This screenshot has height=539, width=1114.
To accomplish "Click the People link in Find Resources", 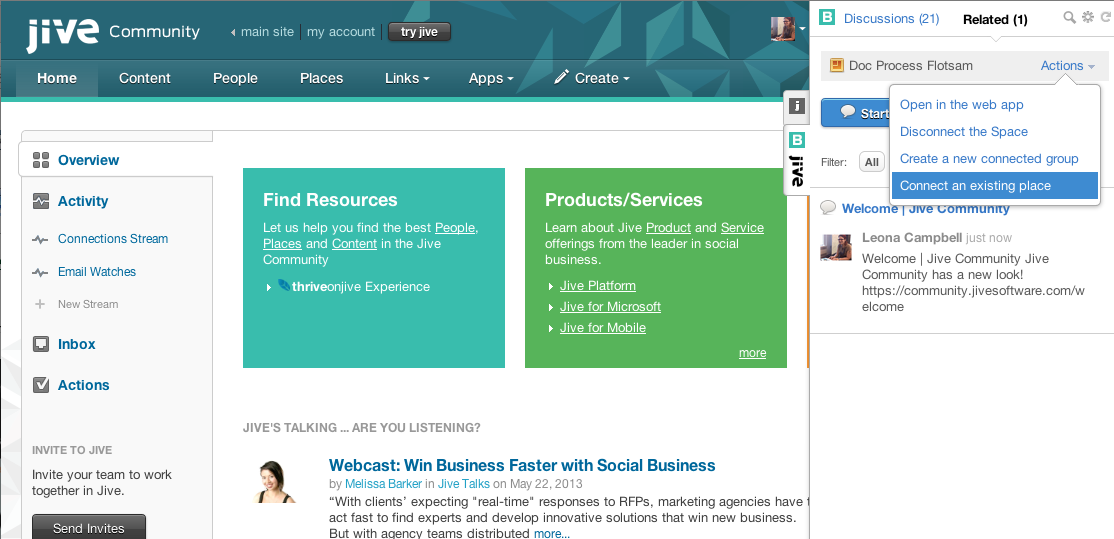I will click(455, 227).
